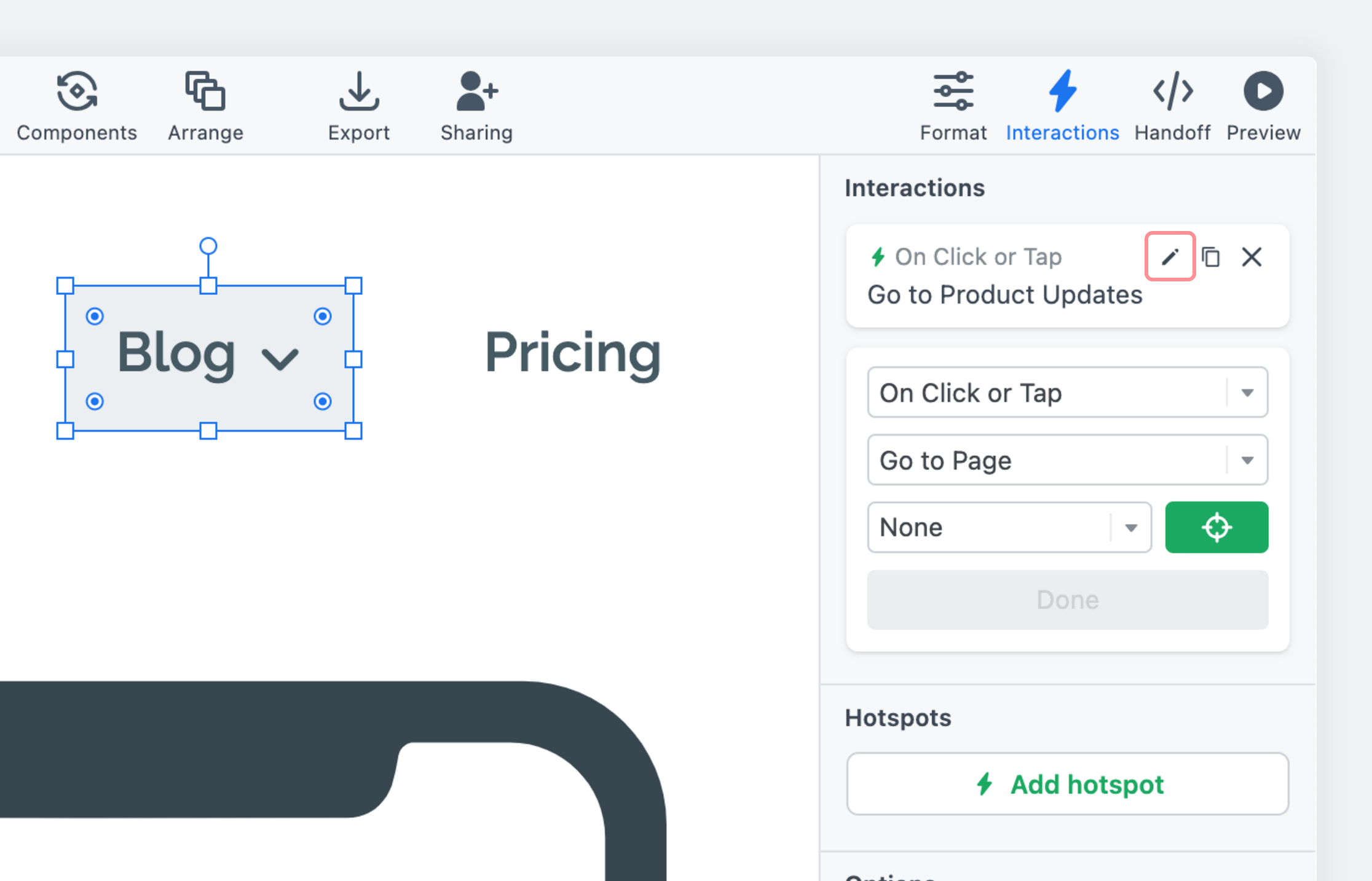The width and height of the screenshot is (1372, 881).
Task: Start the prototype Preview
Action: [1263, 106]
